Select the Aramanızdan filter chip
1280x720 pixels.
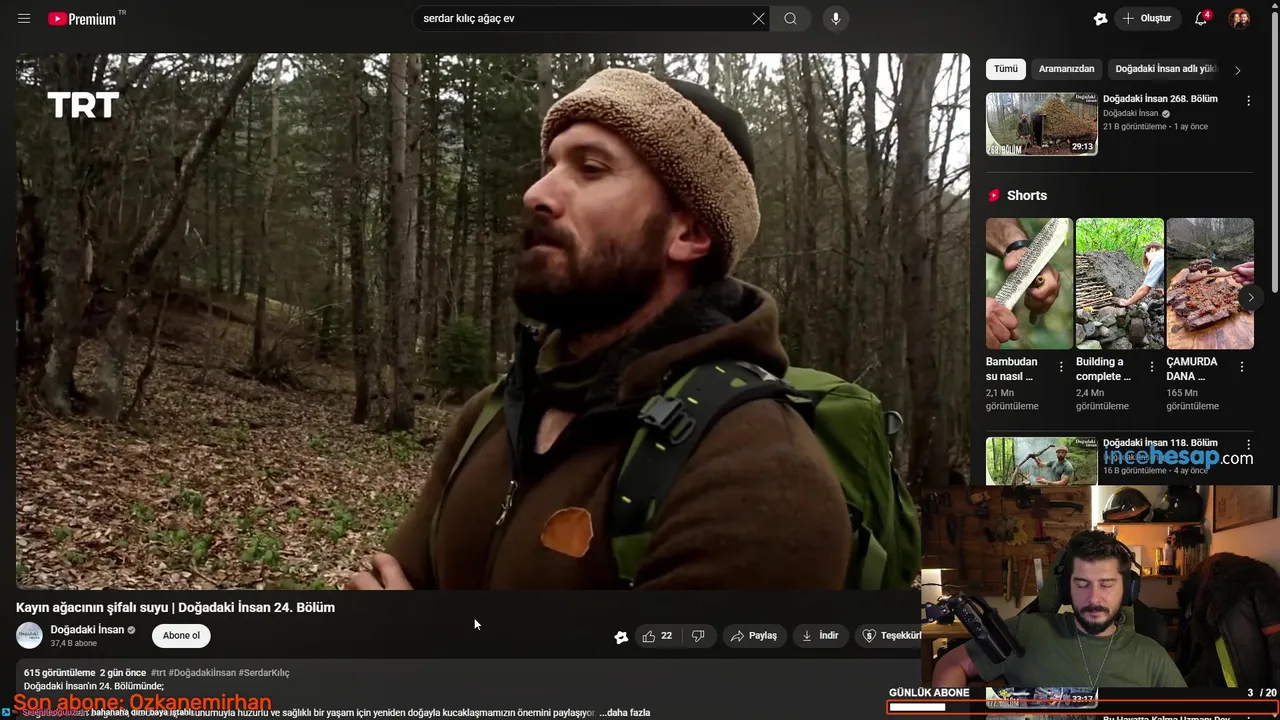pos(1066,69)
